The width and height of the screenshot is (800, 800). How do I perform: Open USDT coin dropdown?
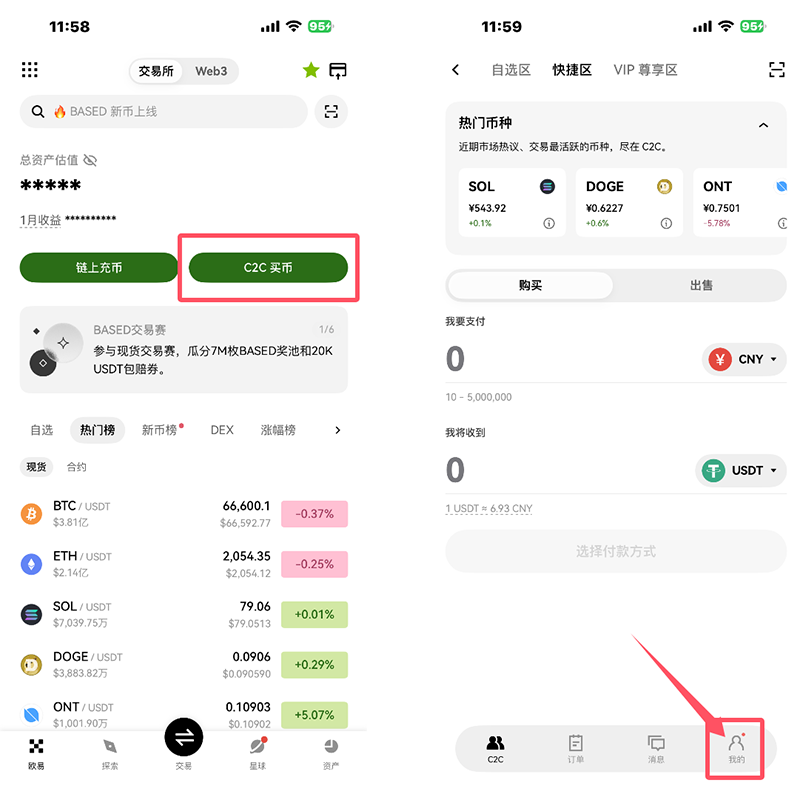(x=740, y=470)
